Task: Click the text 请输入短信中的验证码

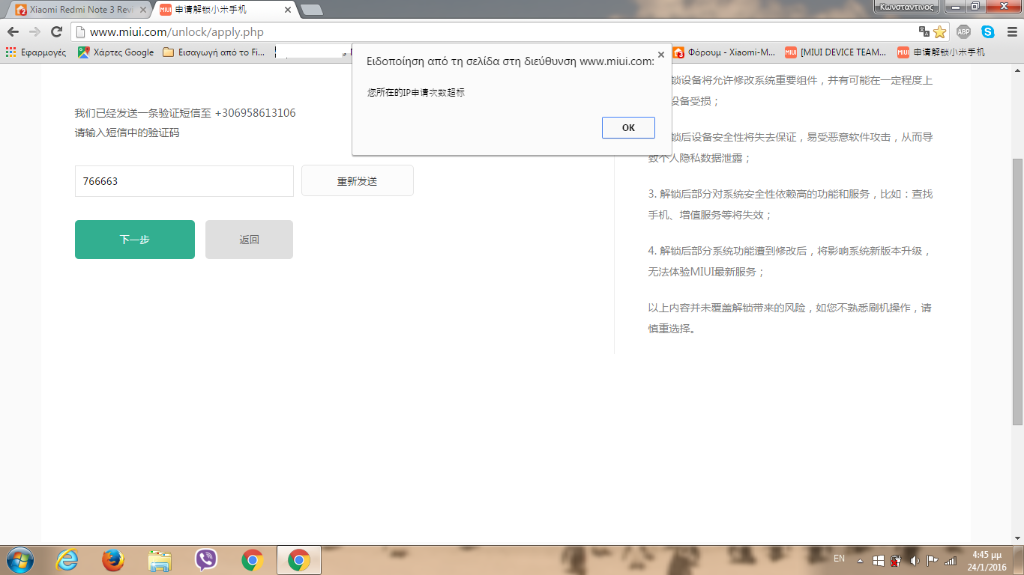Action: coord(127,133)
